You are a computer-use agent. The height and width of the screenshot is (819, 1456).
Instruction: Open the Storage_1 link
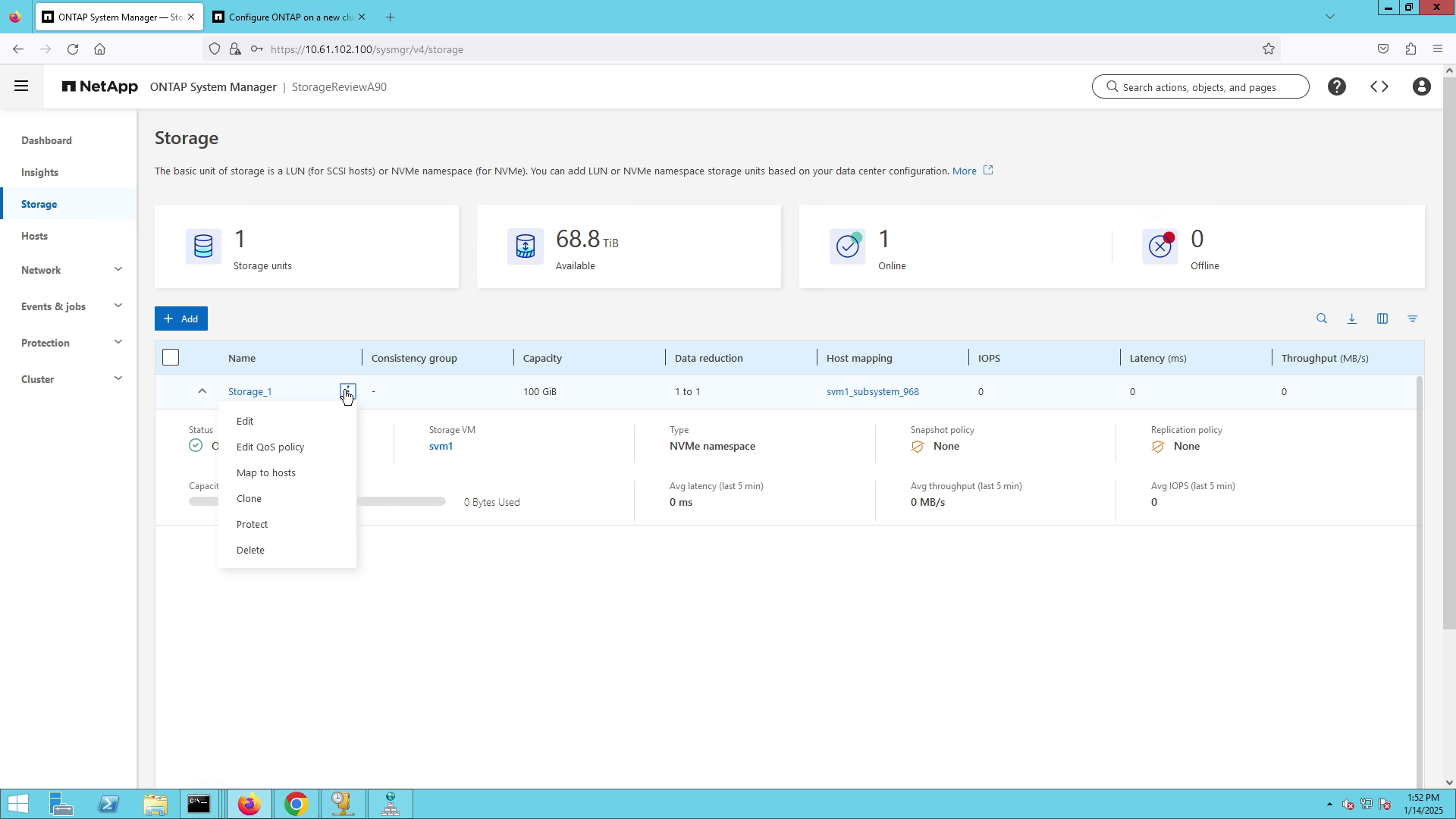(x=249, y=391)
